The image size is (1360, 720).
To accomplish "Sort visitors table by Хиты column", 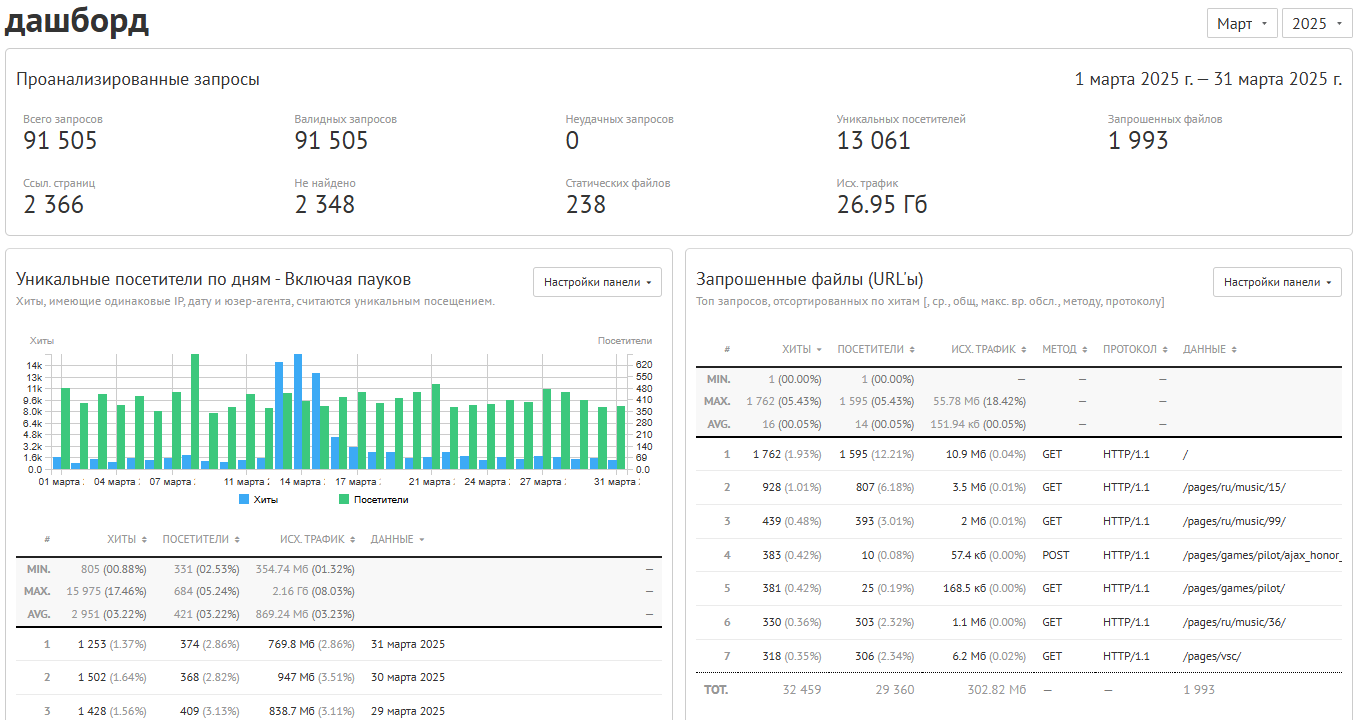I will tap(127, 539).
